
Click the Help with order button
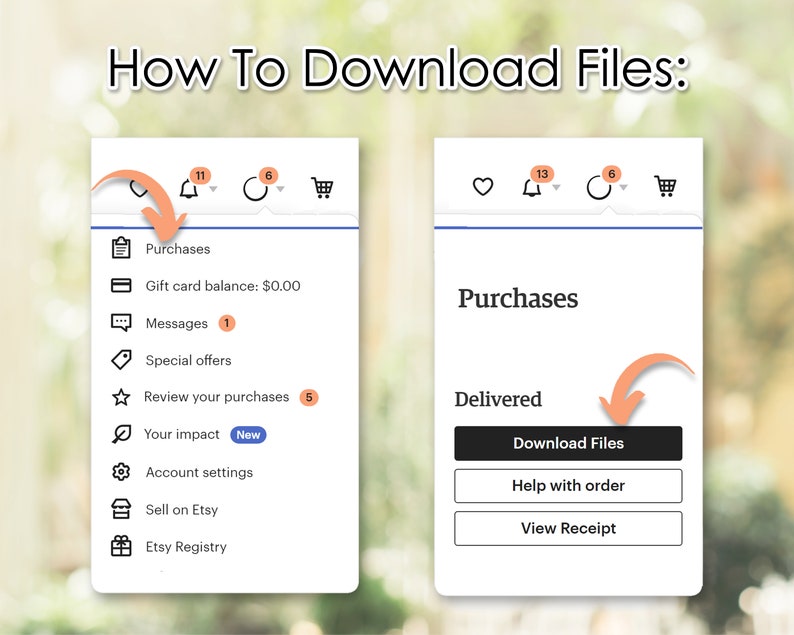pyautogui.click(x=568, y=486)
